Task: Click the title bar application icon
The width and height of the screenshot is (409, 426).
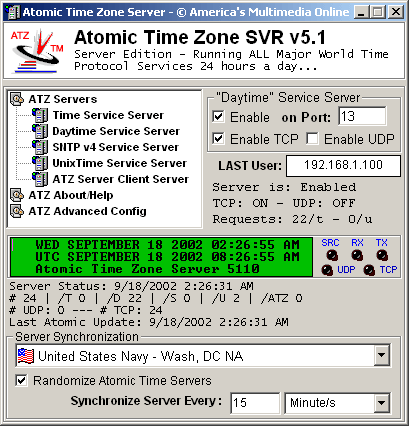Action: point(13,12)
